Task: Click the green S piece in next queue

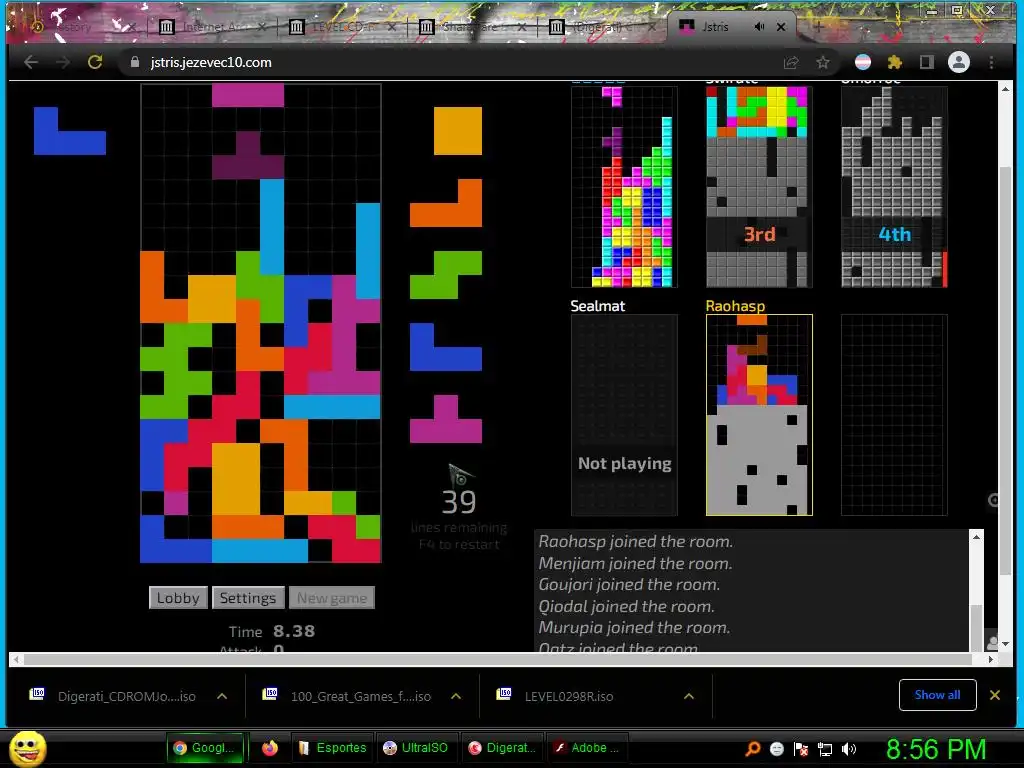Action: click(x=446, y=275)
